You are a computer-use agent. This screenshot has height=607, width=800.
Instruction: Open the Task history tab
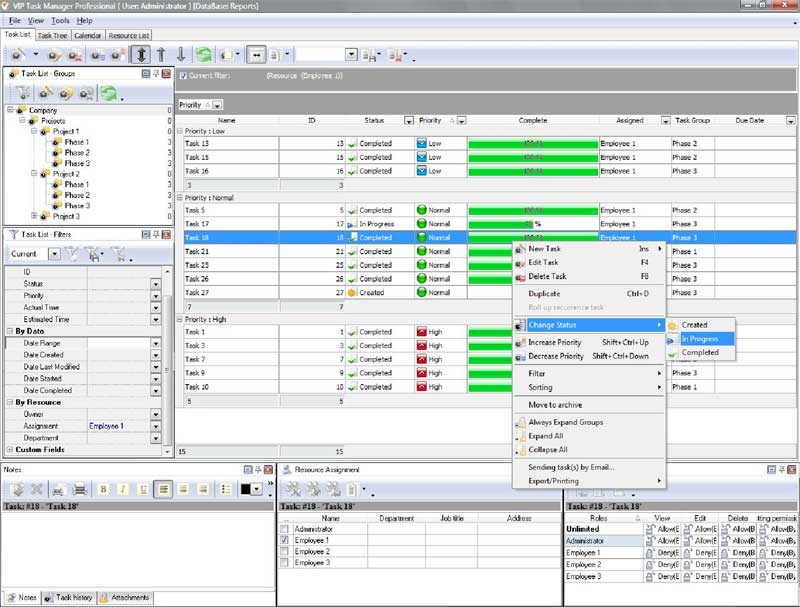pos(68,598)
